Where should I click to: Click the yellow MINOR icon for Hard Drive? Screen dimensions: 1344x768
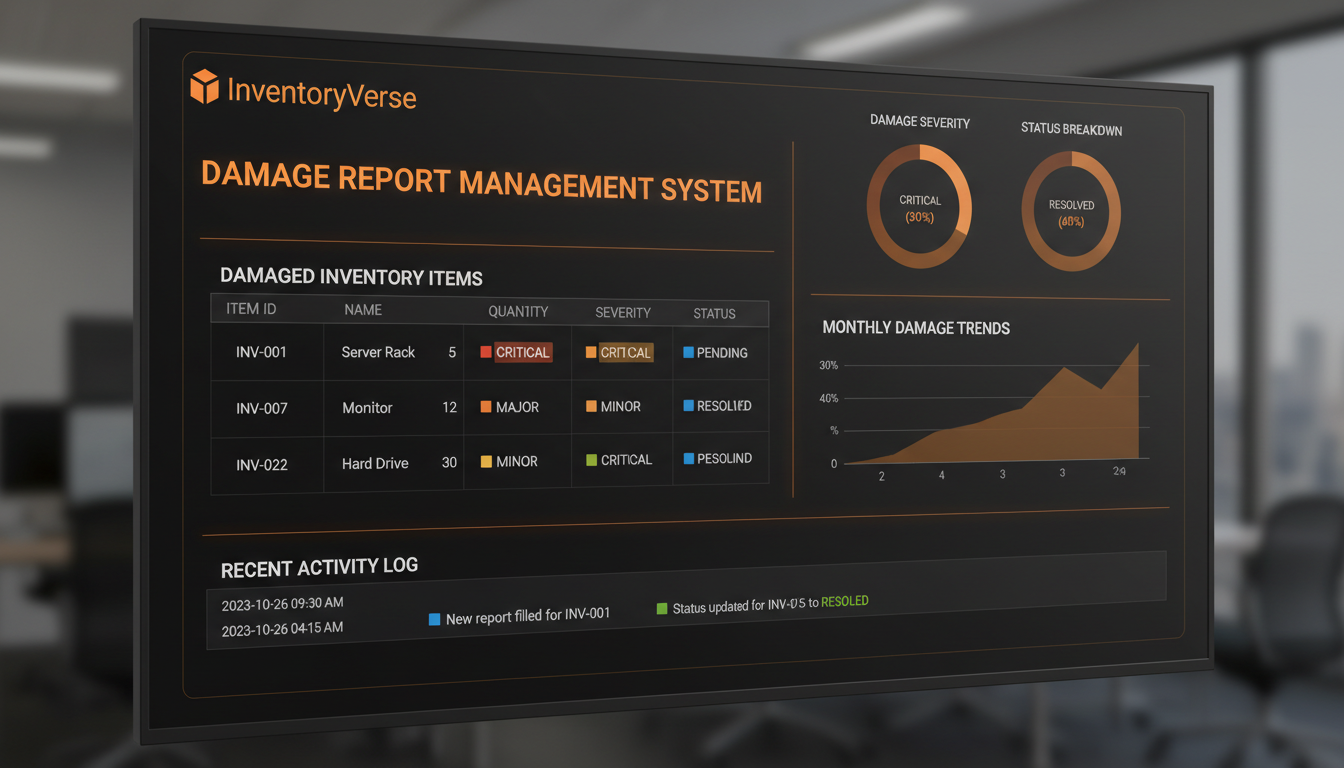coord(487,459)
